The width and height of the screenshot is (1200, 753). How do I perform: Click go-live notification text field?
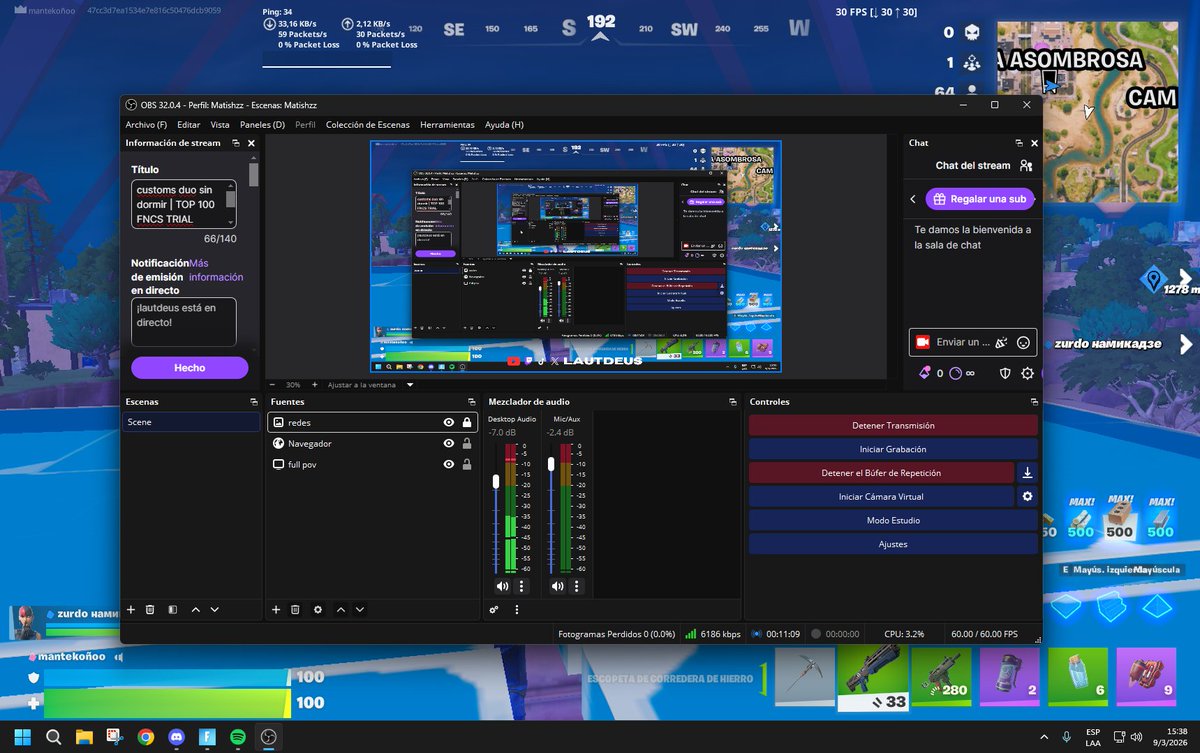tap(183, 322)
